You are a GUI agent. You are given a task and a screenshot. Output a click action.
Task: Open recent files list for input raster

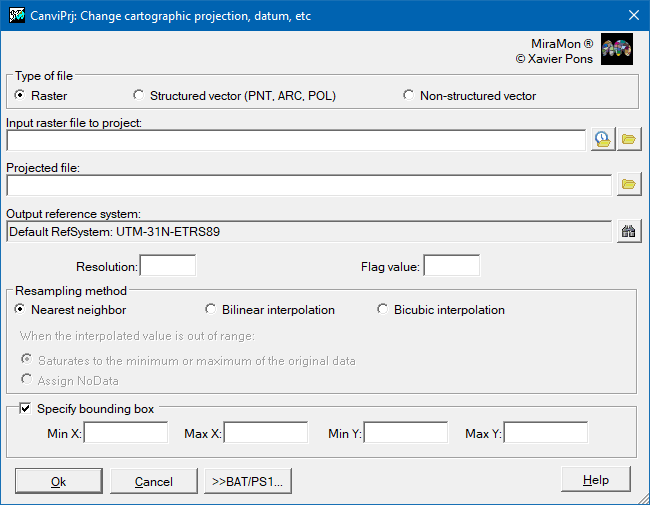point(602,139)
